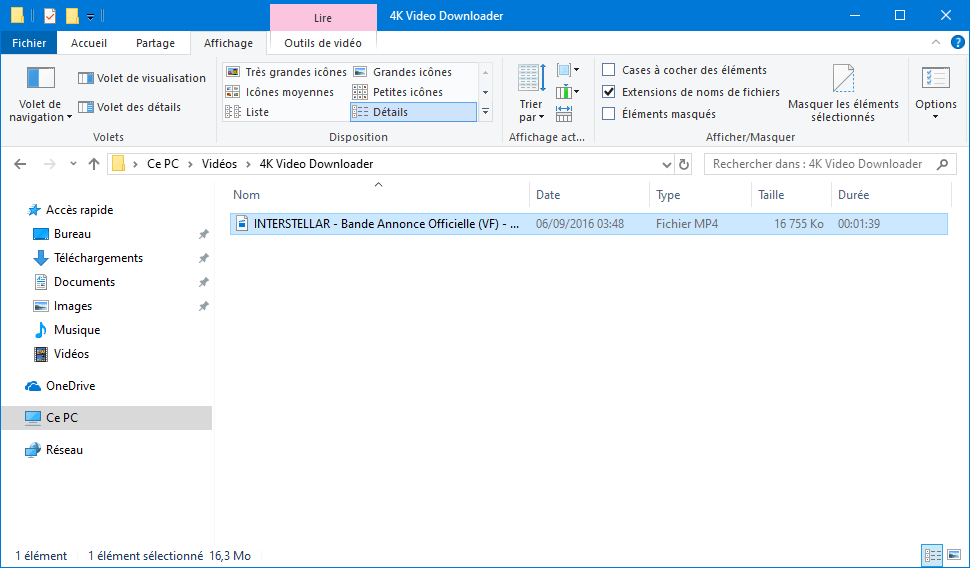Image resolution: width=970 pixels, height=568 pixels.
Task: Open the Outils de vidéo tab
Action: (x=323, y=43)
